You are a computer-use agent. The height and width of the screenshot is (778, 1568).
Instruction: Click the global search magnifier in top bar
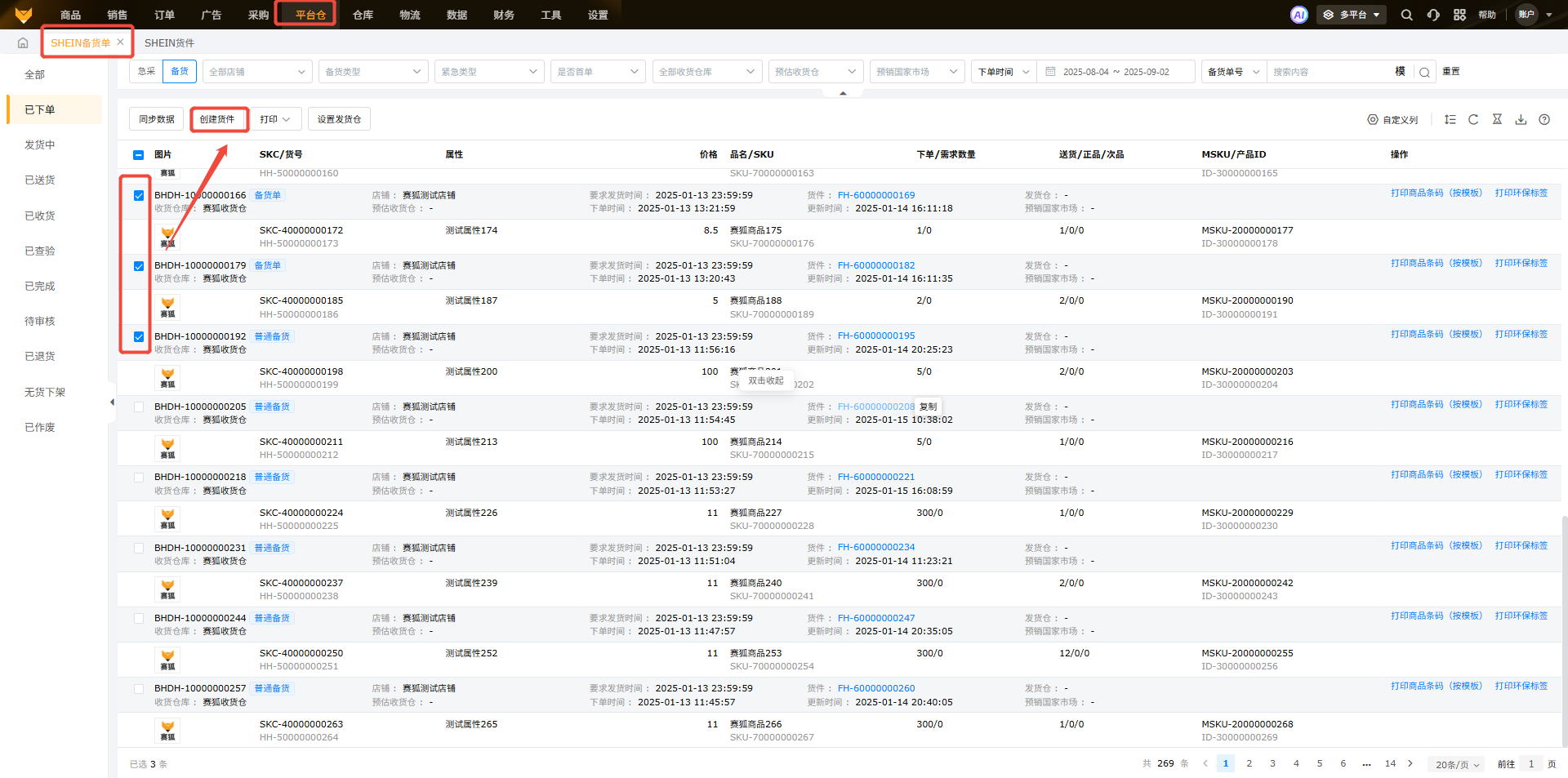pos(1406,15)
